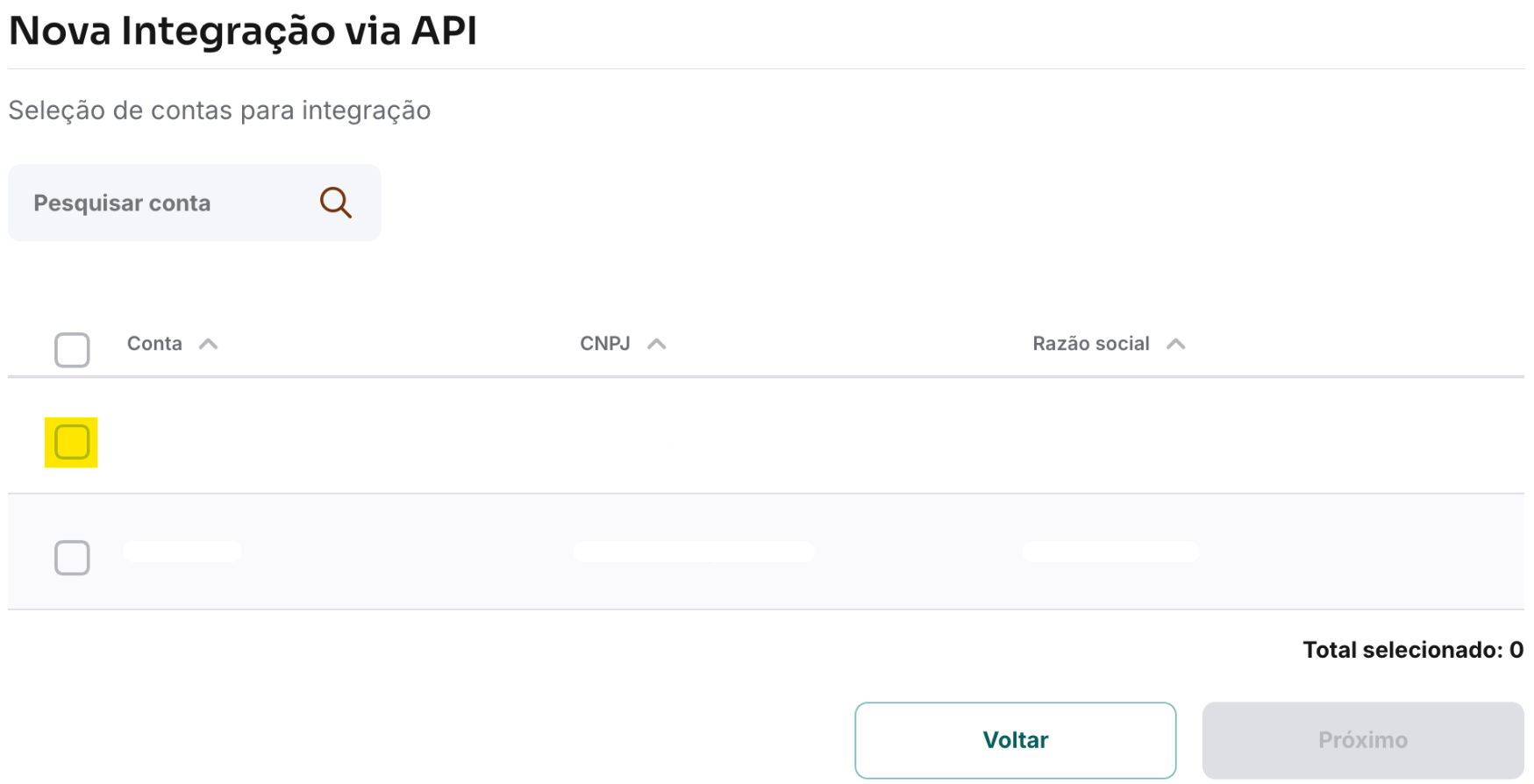Check the yellow highlighted first row checkbox
Screen dimensions: 1534x784
point(72,442)
